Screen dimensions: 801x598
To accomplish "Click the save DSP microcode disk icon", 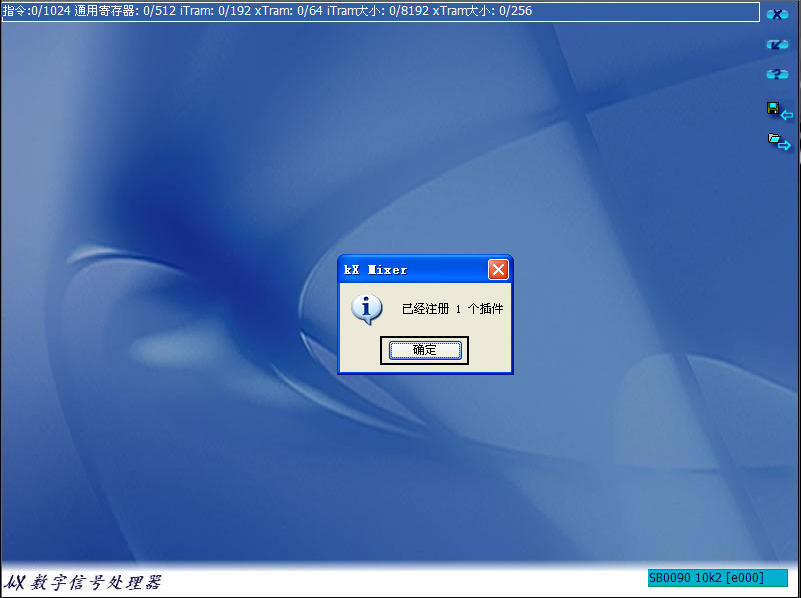I will click(x=772, y=106).
